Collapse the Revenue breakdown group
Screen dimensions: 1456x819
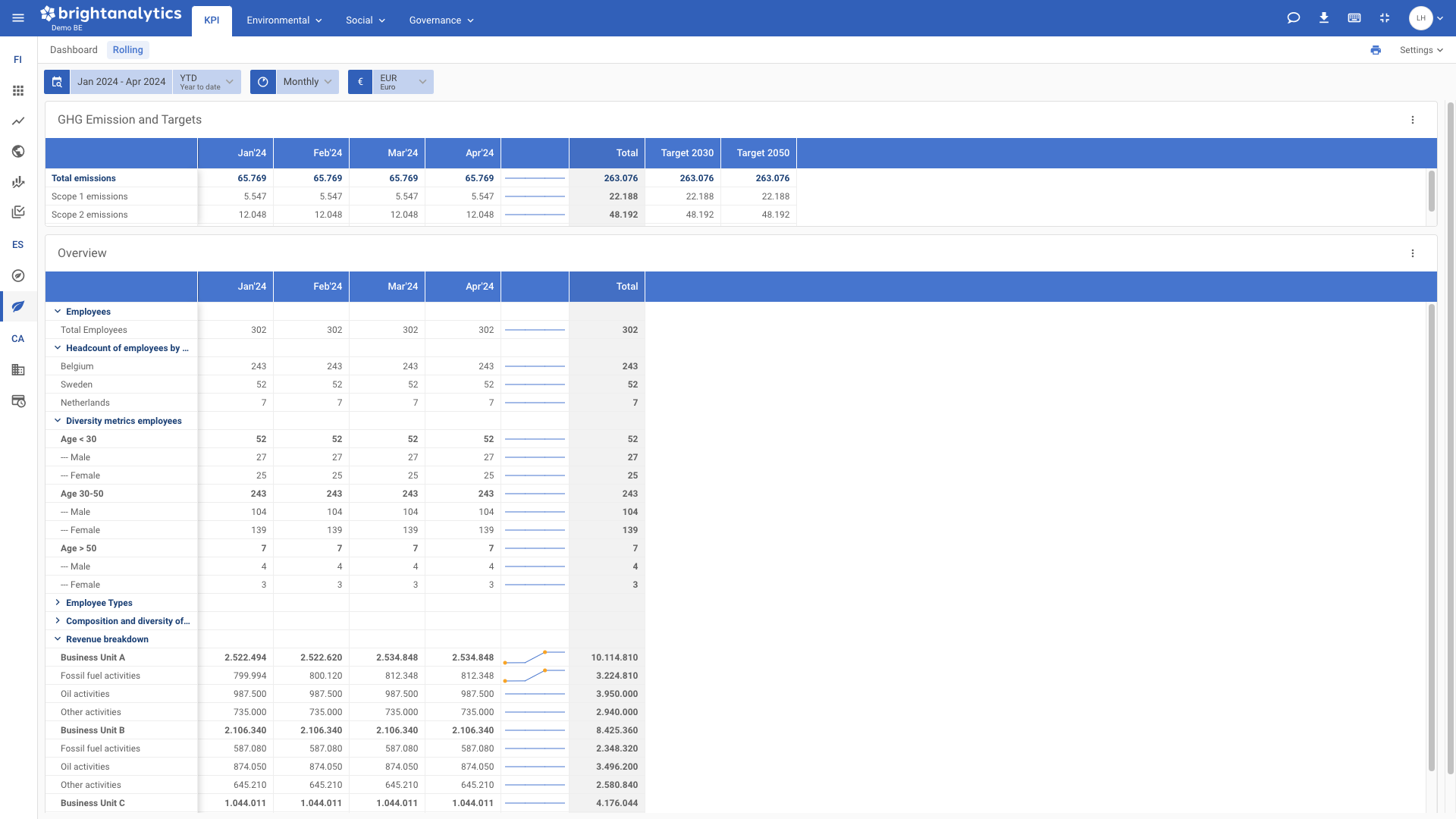pyautogui.click(x=58, y=639)
